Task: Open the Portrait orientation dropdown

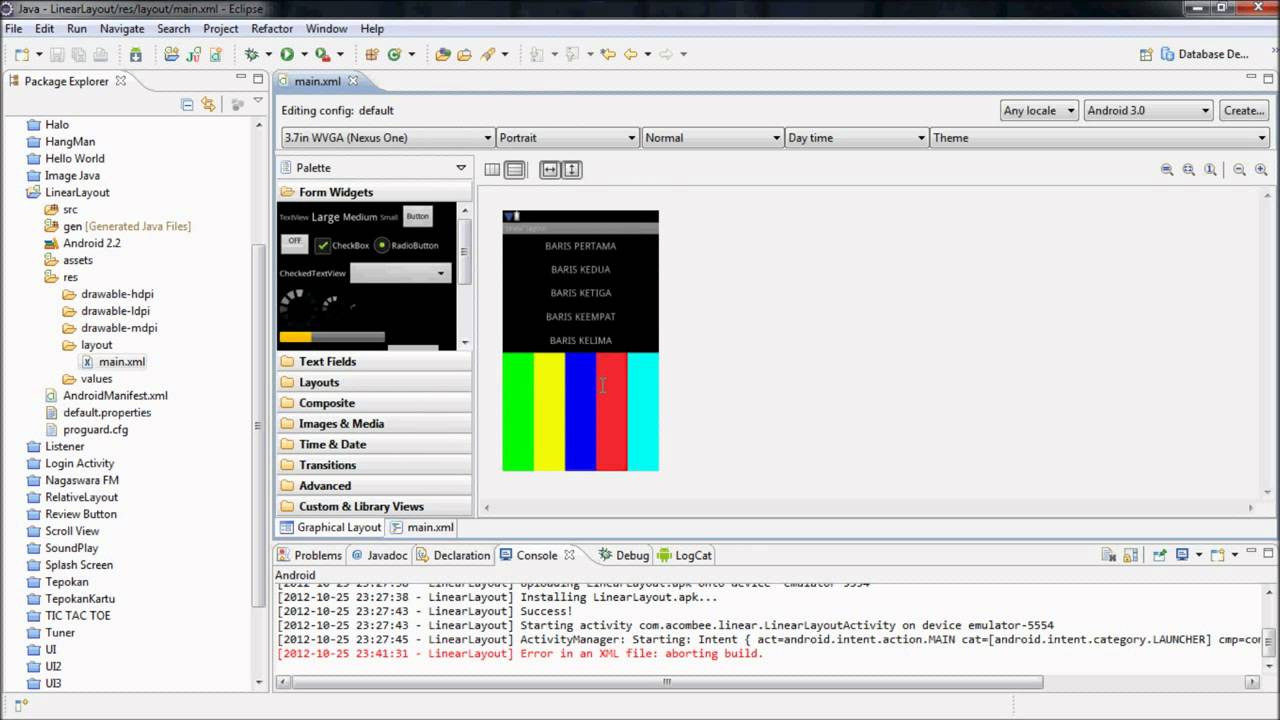Action: coord(567,138)
